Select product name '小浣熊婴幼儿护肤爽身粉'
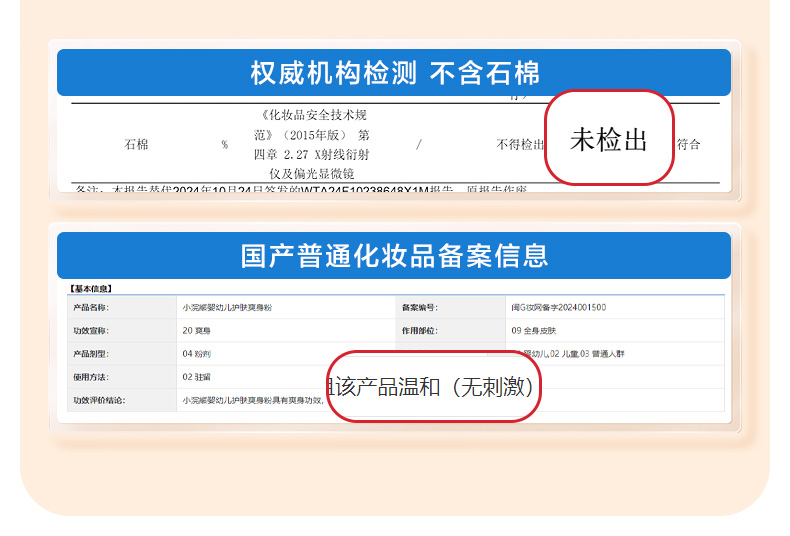 click(x=226, y=308)
